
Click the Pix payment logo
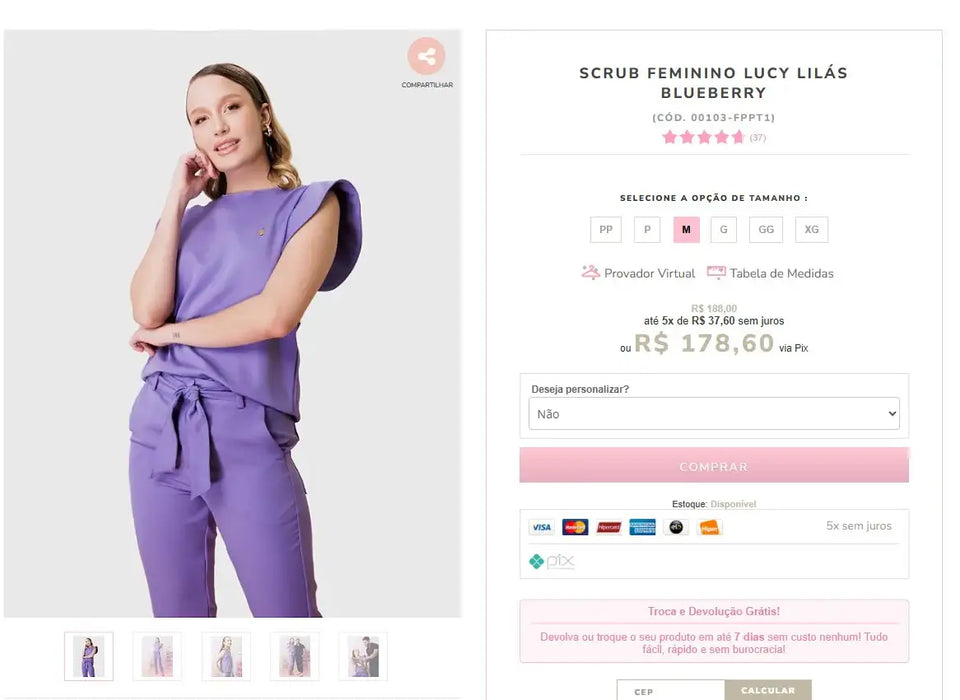[x=550, y=562]
